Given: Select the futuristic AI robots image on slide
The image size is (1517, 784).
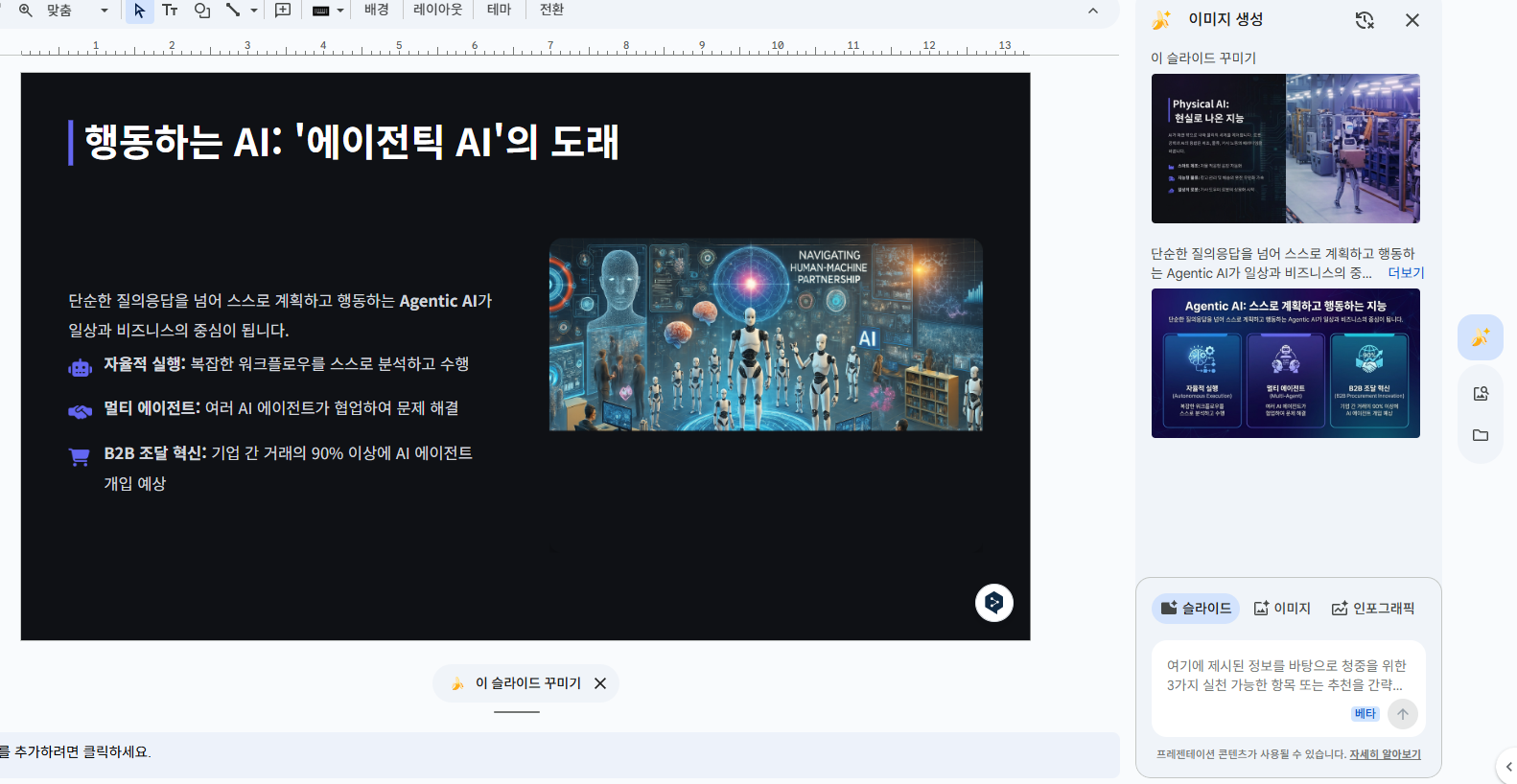Looking at the screenshot, I should (x=765, y=334).
